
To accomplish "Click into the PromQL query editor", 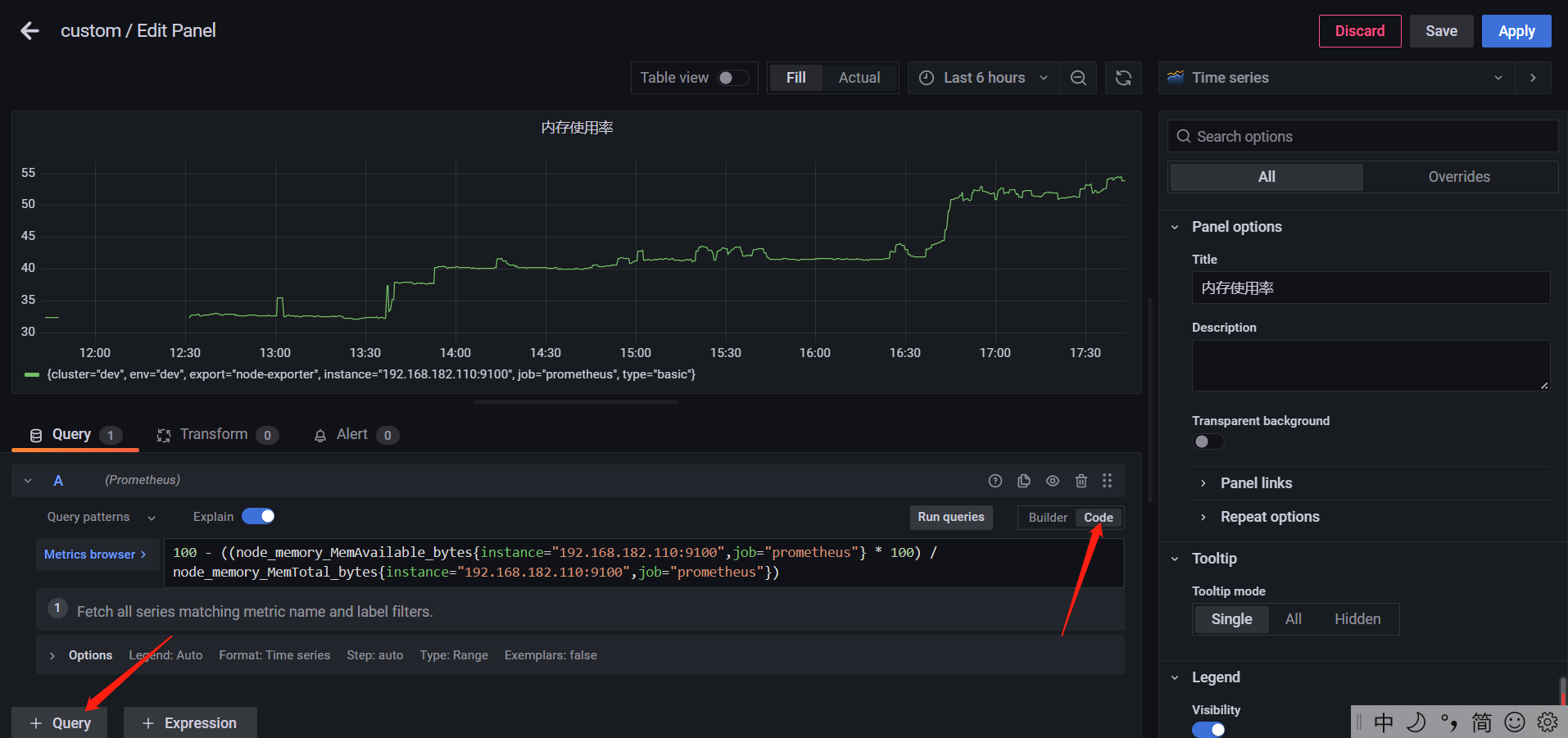I will tap(643, 562).
